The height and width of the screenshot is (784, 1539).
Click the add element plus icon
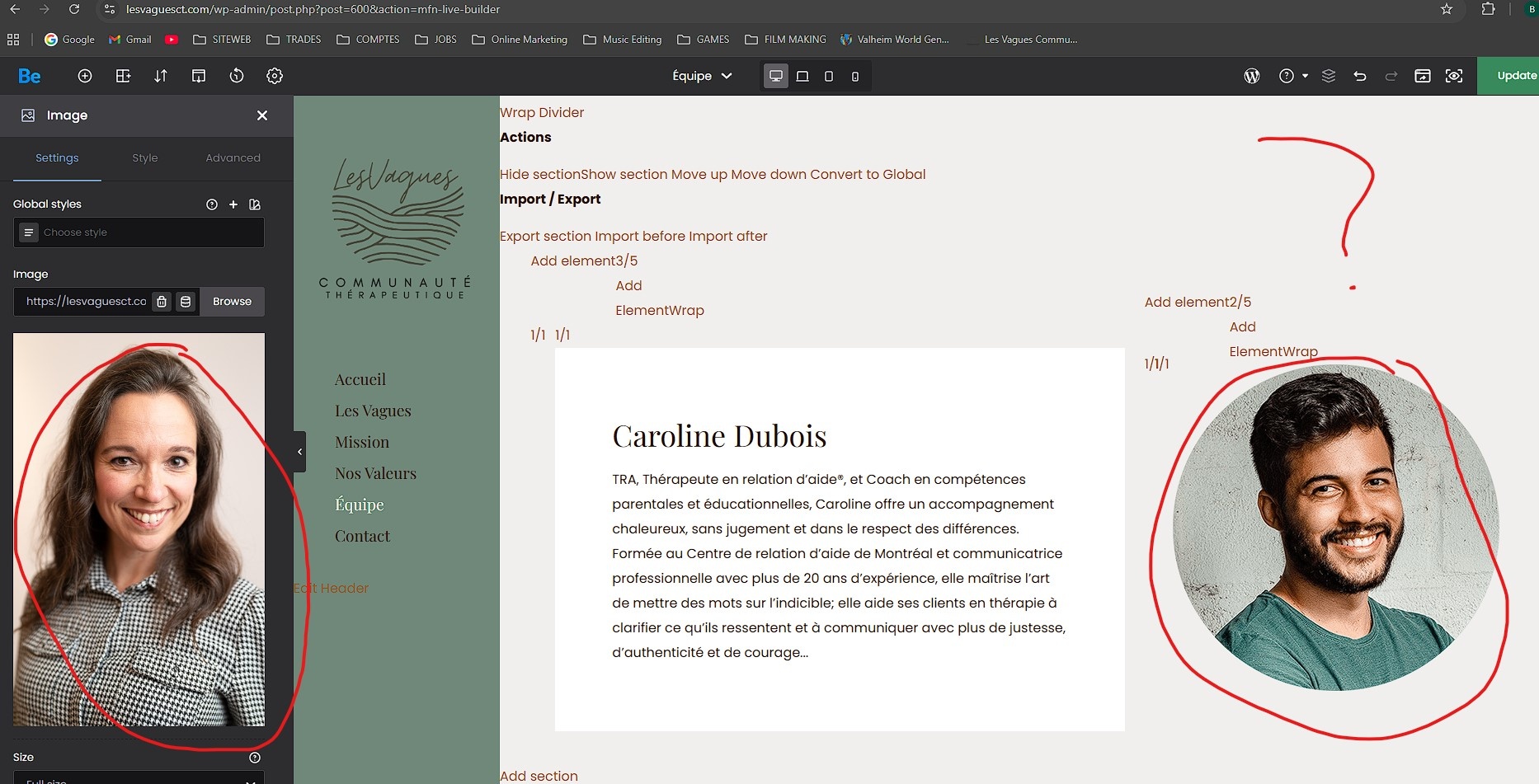(x=85, y=76)
